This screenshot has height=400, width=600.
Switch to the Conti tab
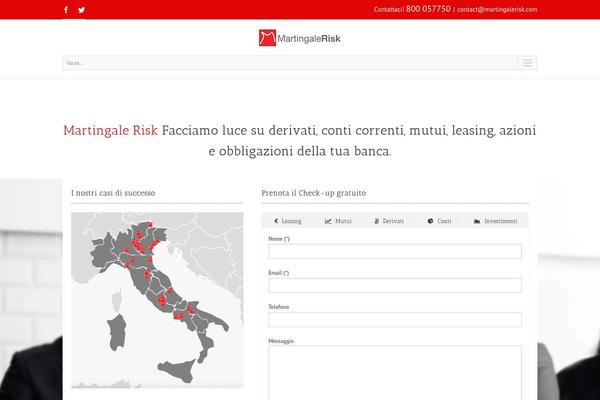coord(439,221)
